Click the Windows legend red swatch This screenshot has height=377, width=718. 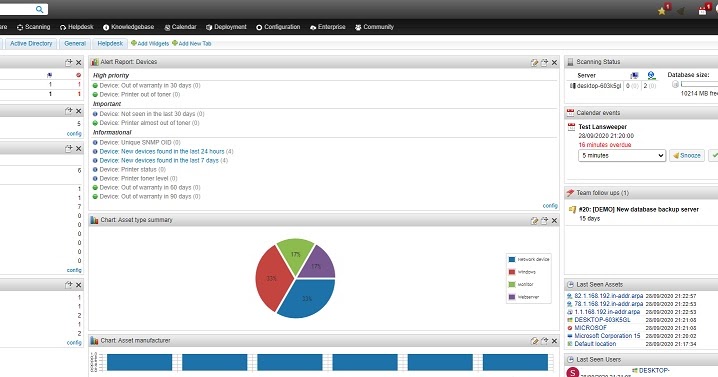coord(512,272)
